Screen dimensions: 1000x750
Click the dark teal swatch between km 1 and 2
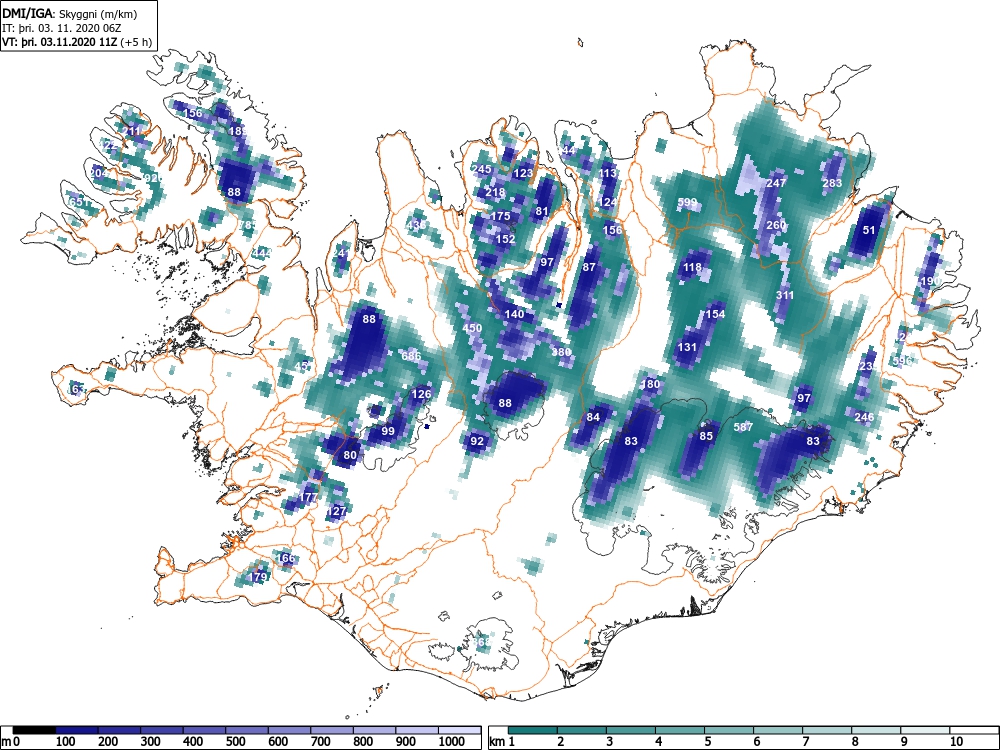[533, 730]
